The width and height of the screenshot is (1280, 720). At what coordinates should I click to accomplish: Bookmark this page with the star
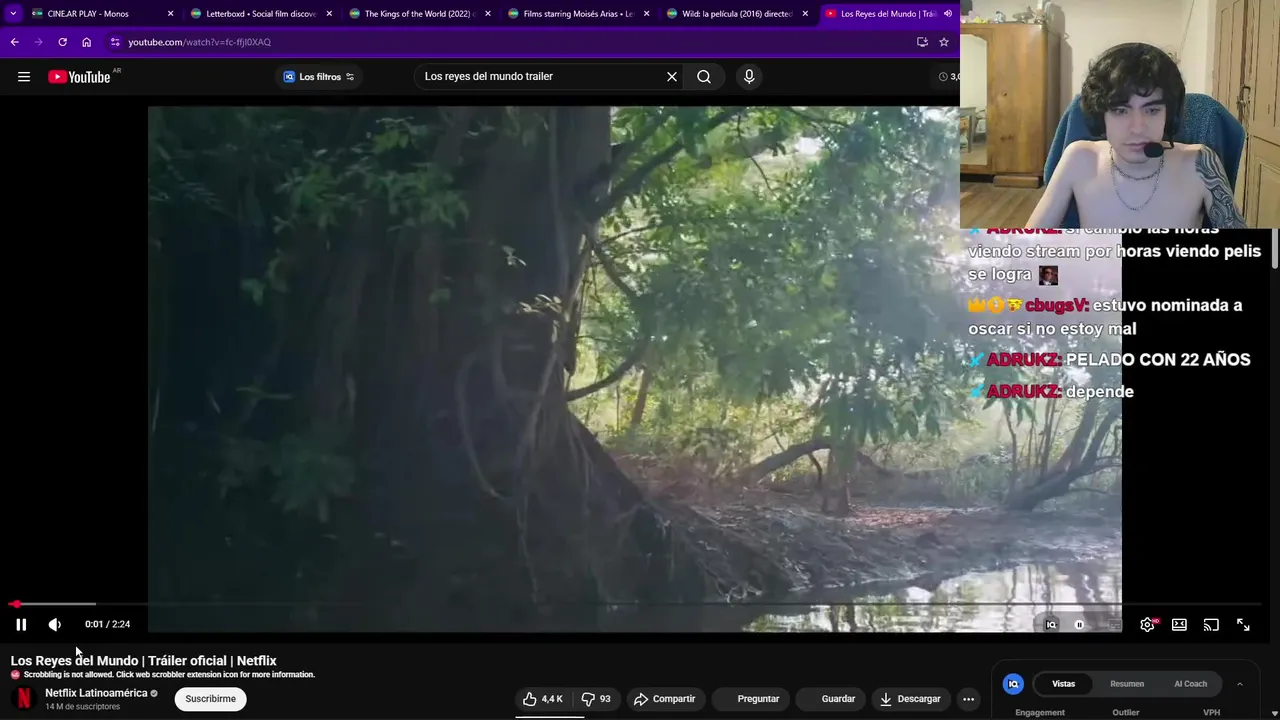[943, 42]
